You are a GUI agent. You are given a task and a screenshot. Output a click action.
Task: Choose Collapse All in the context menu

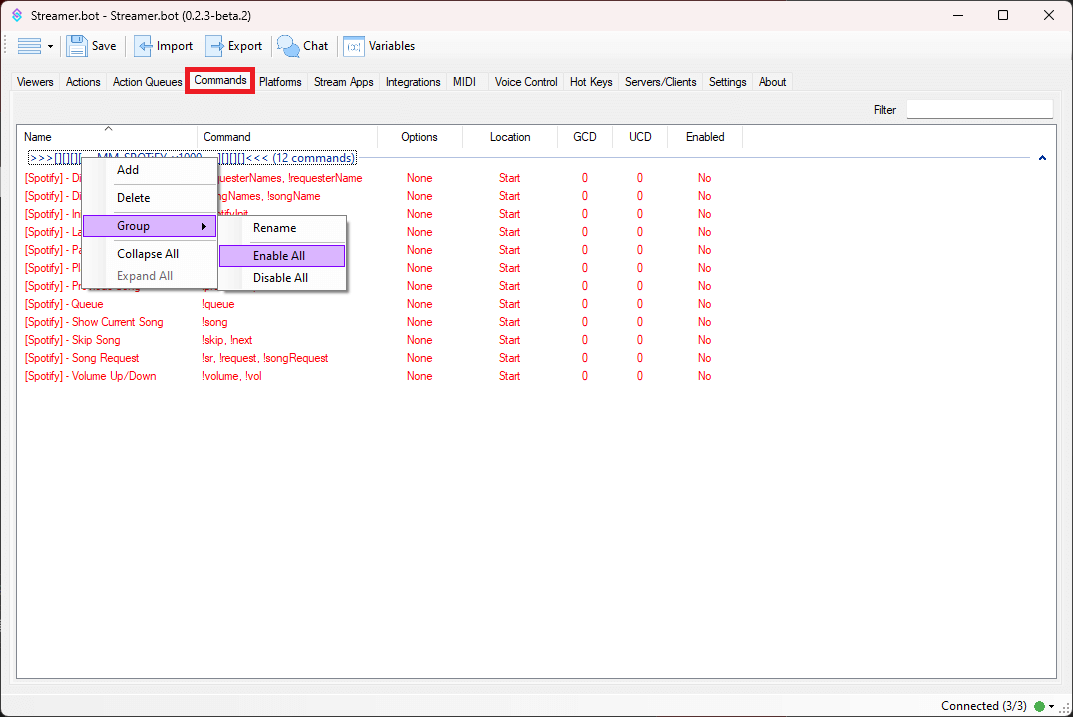pyautogui.click(x=150, y=254)
